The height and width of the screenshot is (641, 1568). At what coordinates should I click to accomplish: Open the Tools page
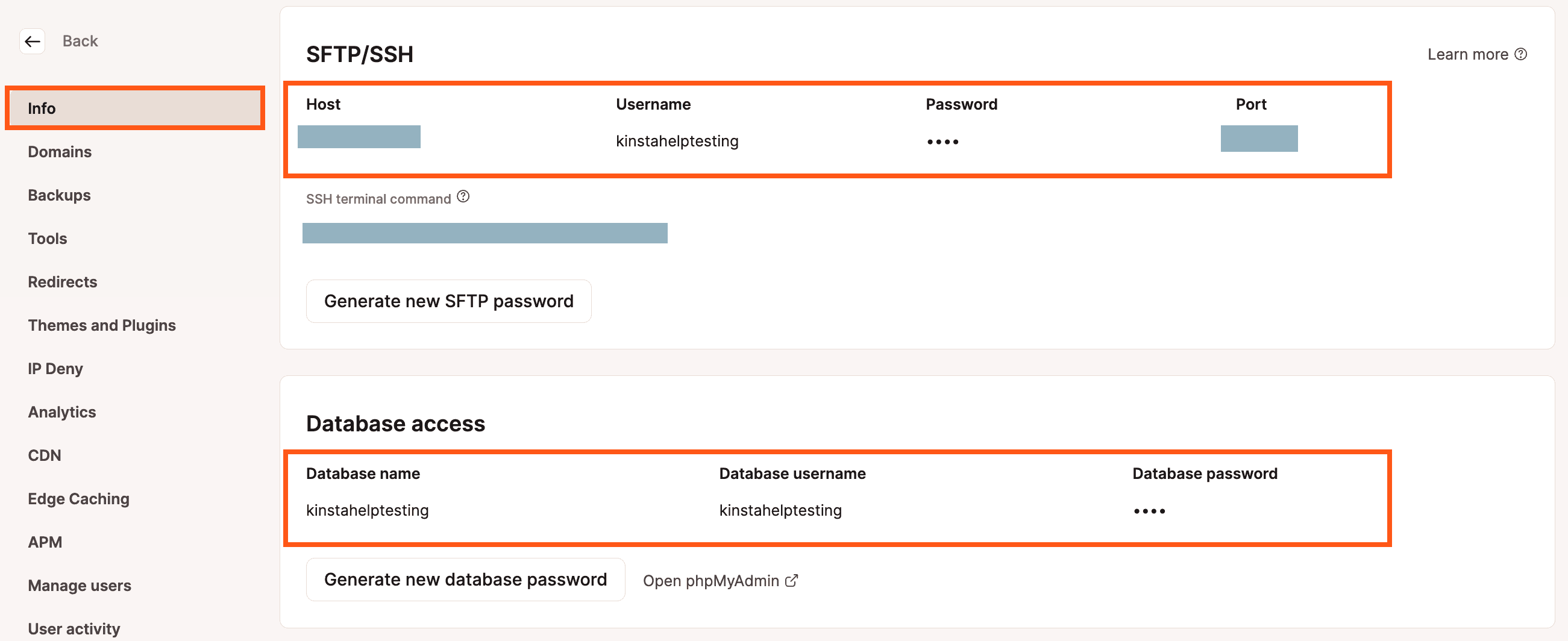coord(47,238)
